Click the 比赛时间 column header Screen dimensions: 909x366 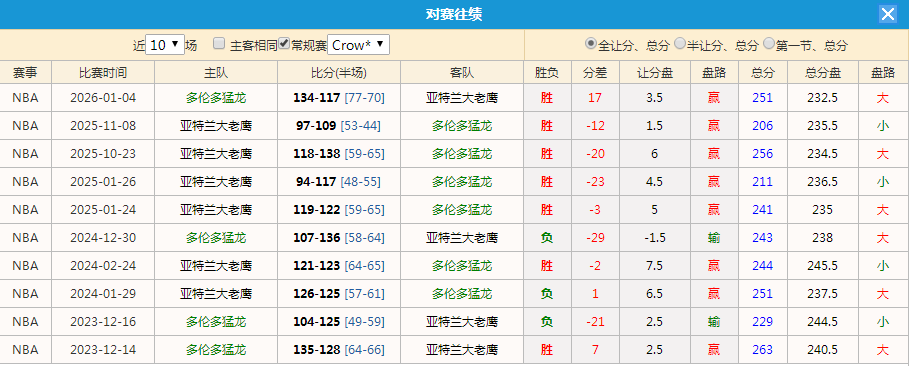[x=103, y=73]
